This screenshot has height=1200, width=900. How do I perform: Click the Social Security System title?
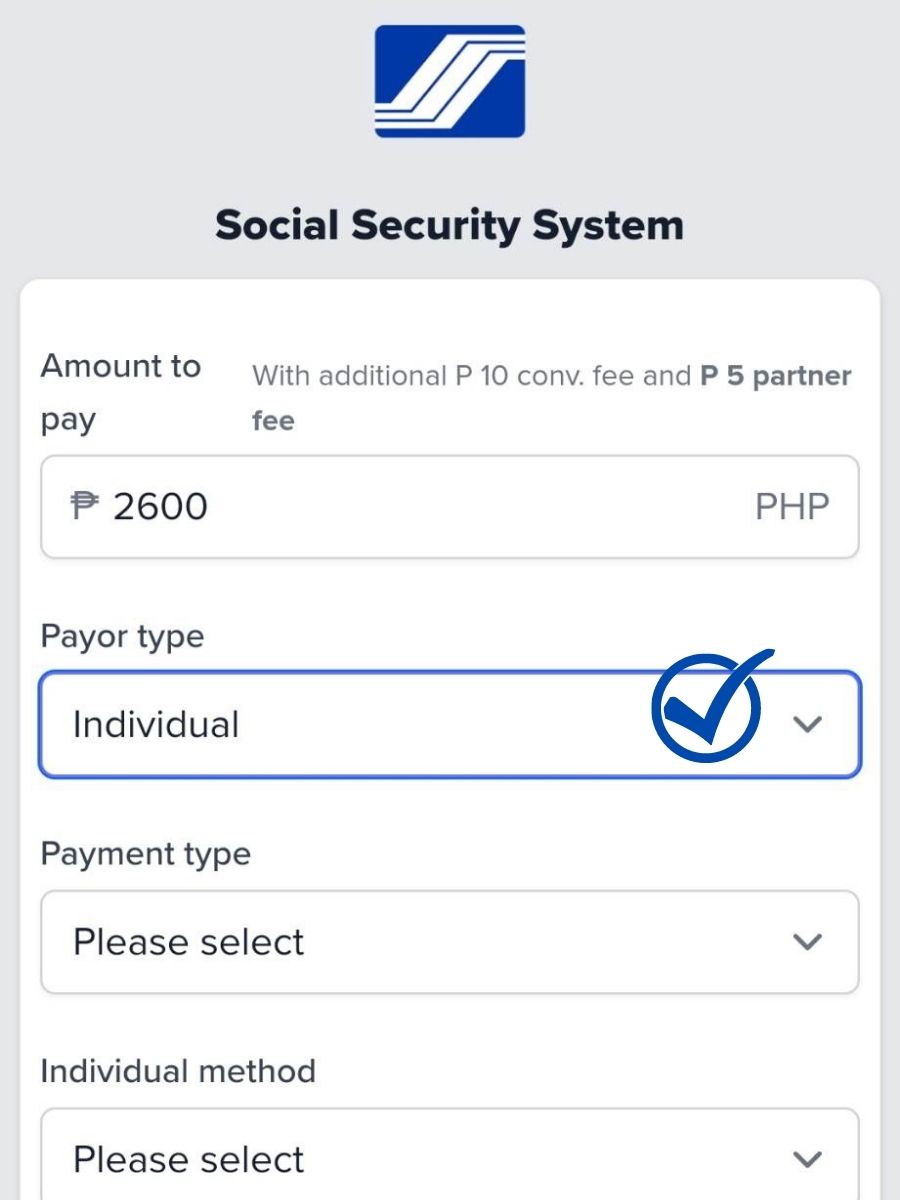(450, 224)
